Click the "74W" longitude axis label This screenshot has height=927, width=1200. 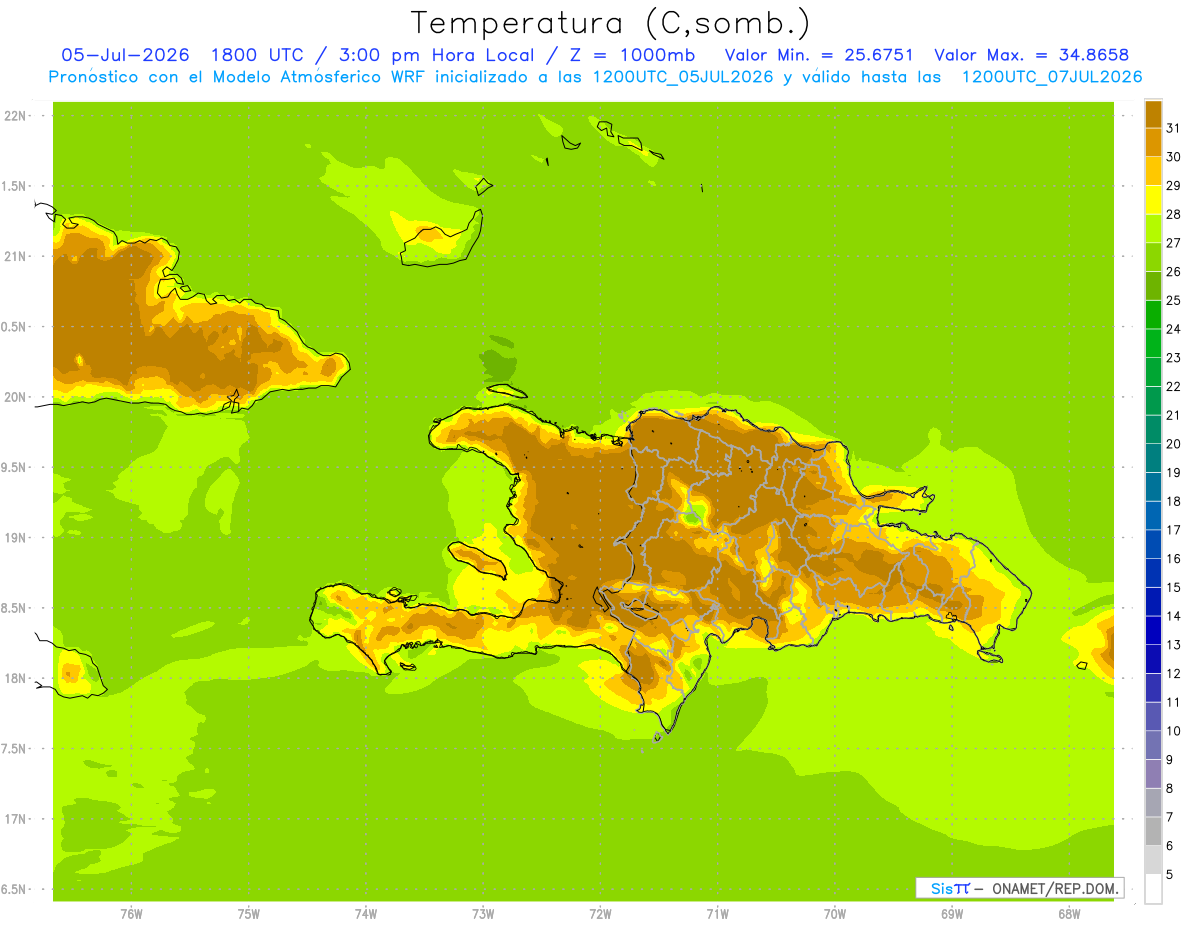point(366,913)
